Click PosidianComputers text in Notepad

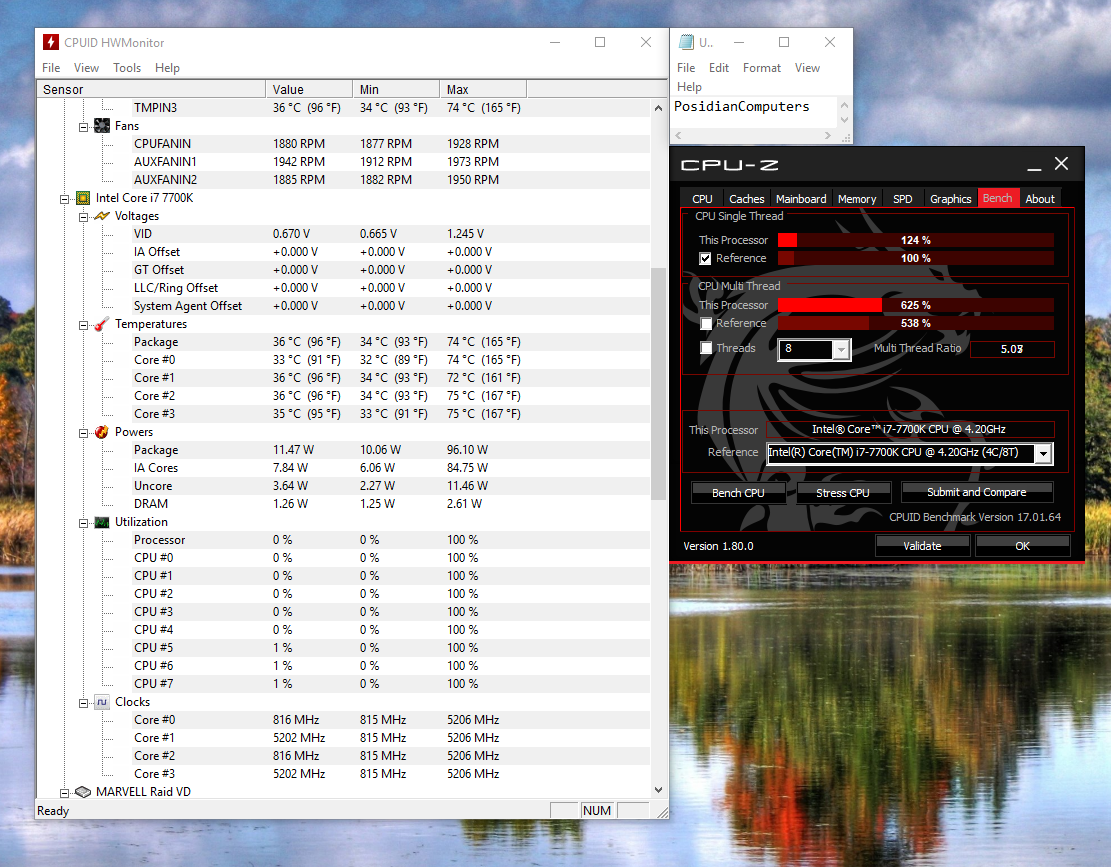click(x=741, y=106)
